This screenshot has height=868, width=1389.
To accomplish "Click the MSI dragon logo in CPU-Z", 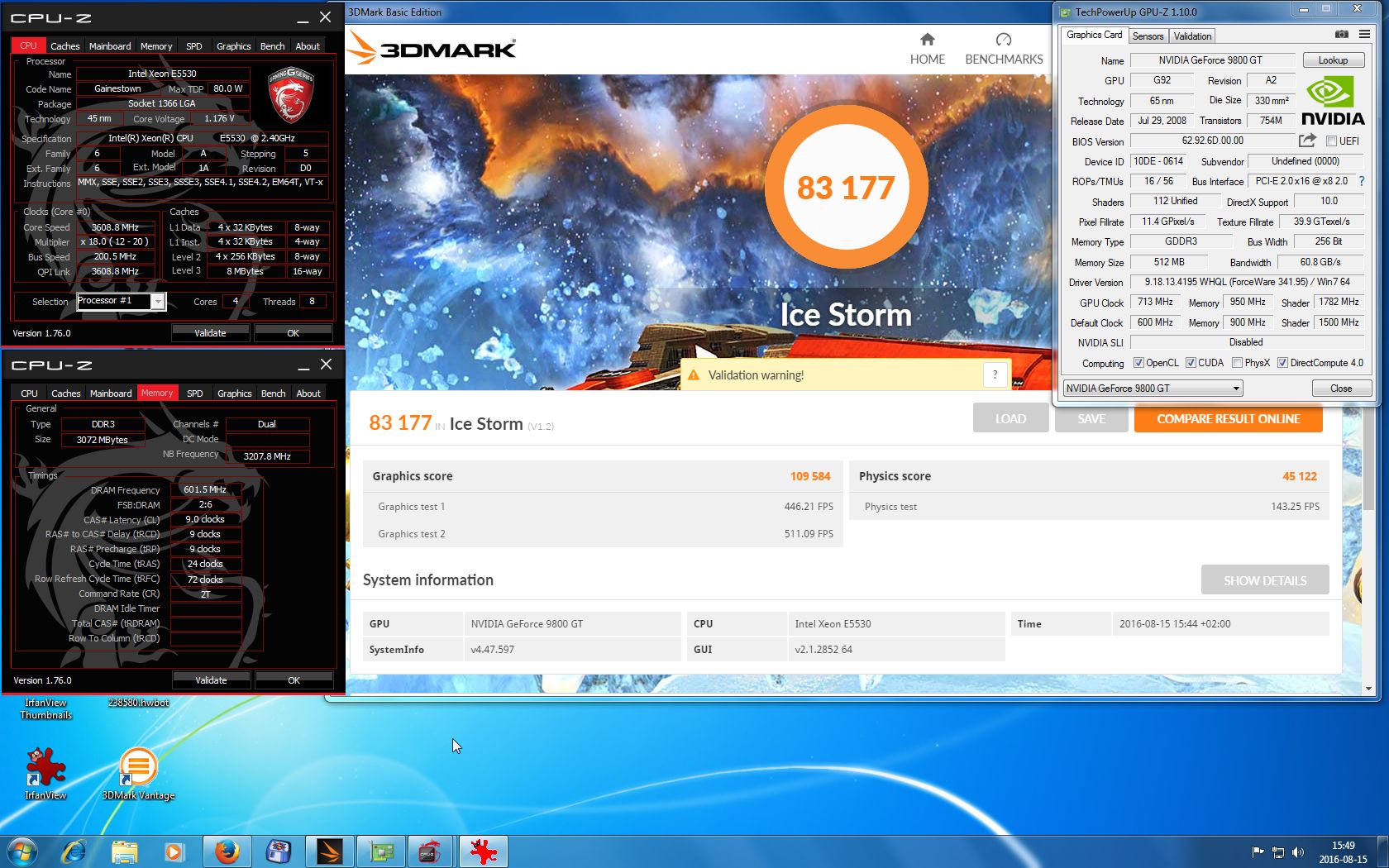I will [290, 94].
